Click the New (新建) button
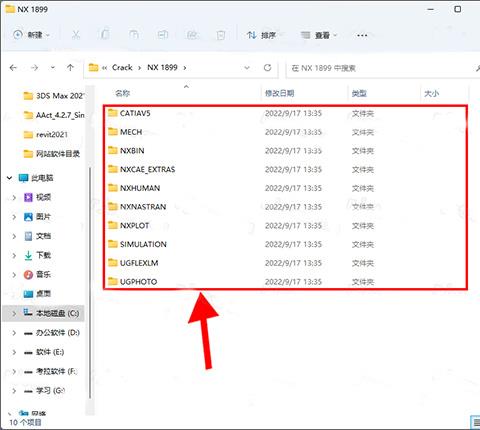The width and height of the screenshot is (480, 430). 31,35
